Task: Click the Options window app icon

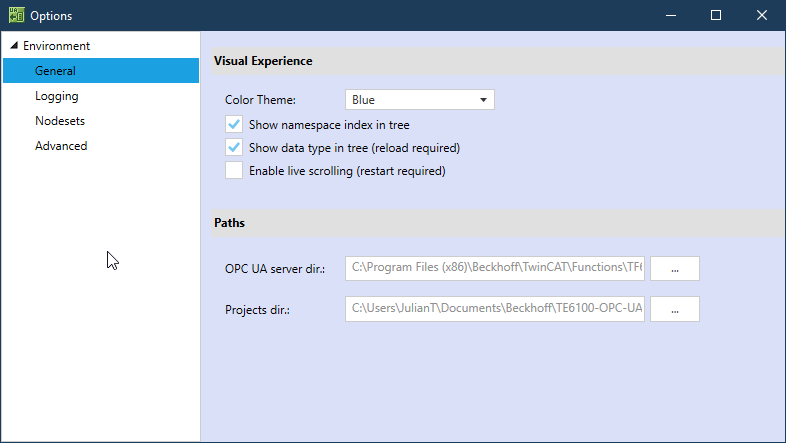Action: (x=16, y=15)
